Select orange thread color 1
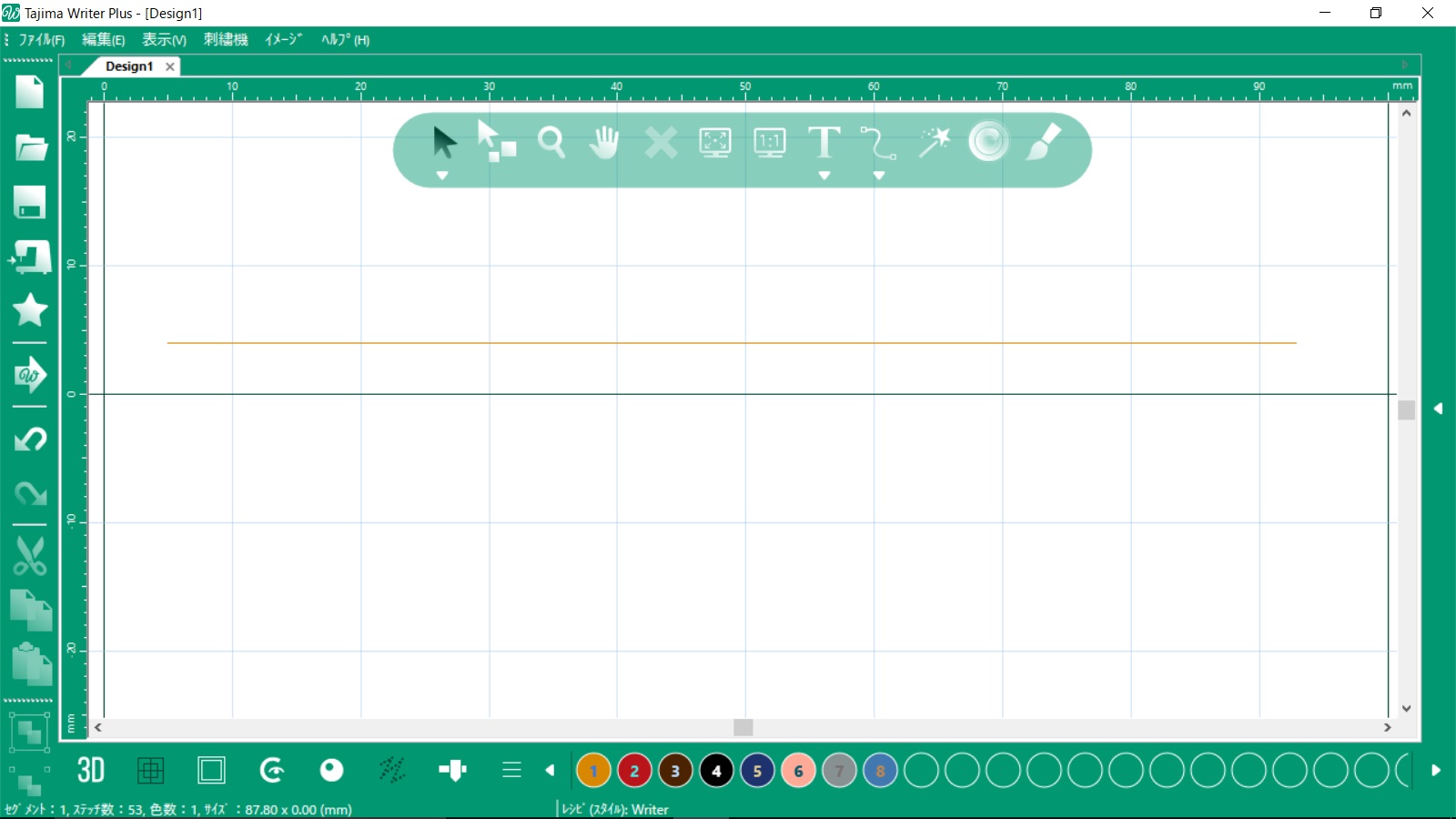The width and height of the screenshot is (1456, 819). click(593, 771)
